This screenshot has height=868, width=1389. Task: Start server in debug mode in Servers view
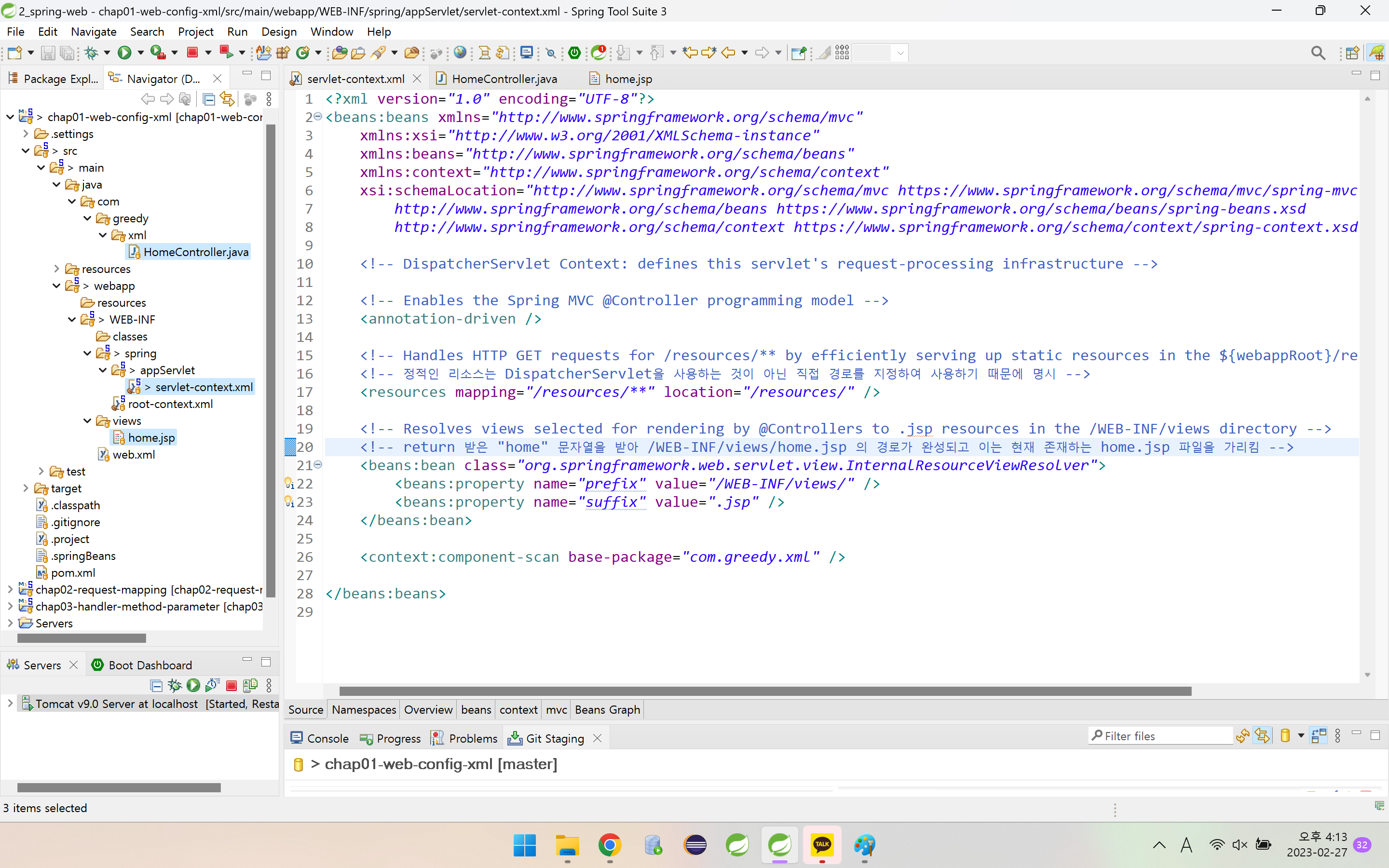[175, 685]
